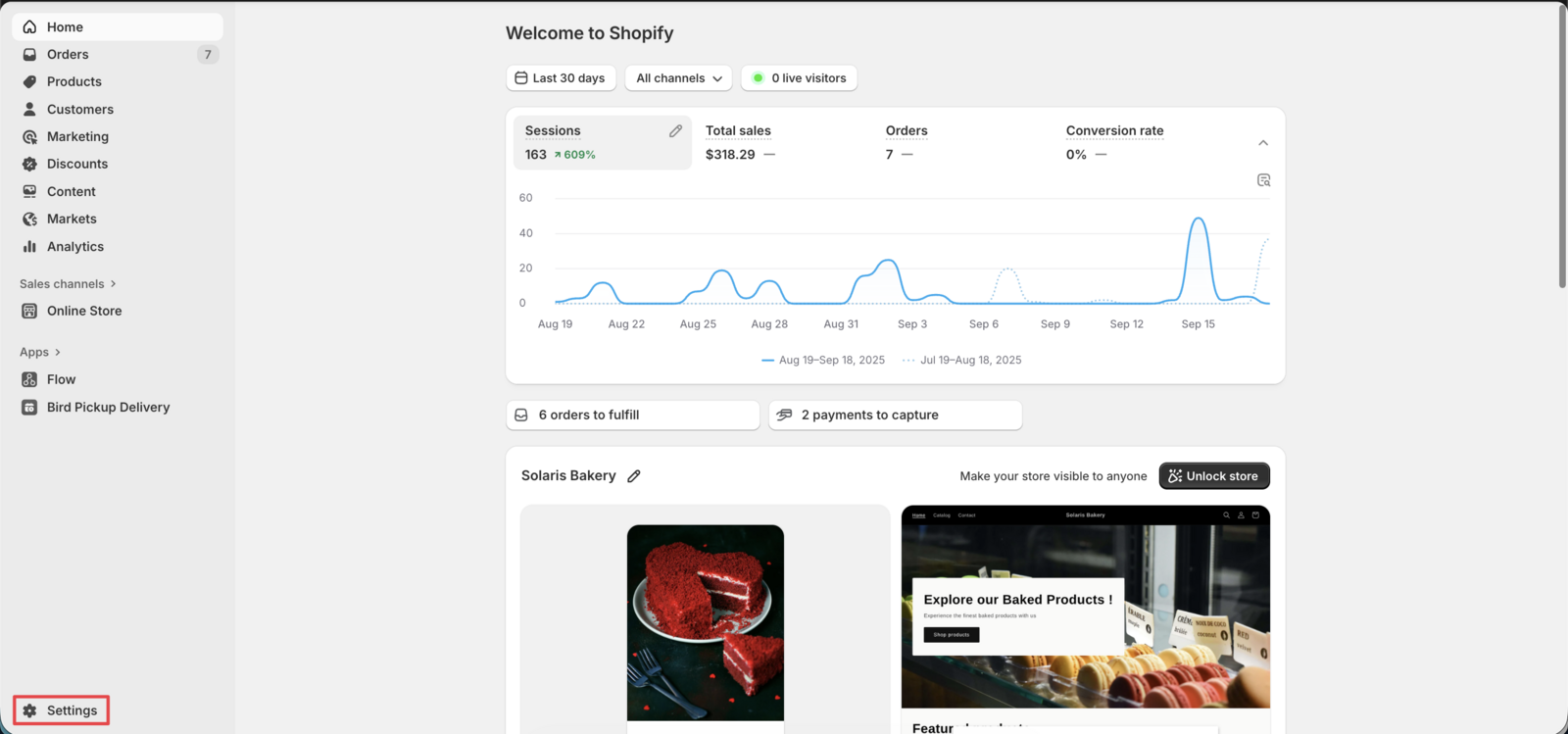Open Analytics in sidebar
The height and width of the screenshot is (734, 1568).
[118, 247]
